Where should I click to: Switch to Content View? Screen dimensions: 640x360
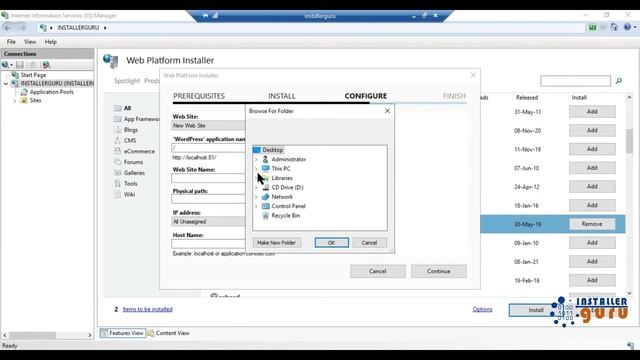click(169, 333)
